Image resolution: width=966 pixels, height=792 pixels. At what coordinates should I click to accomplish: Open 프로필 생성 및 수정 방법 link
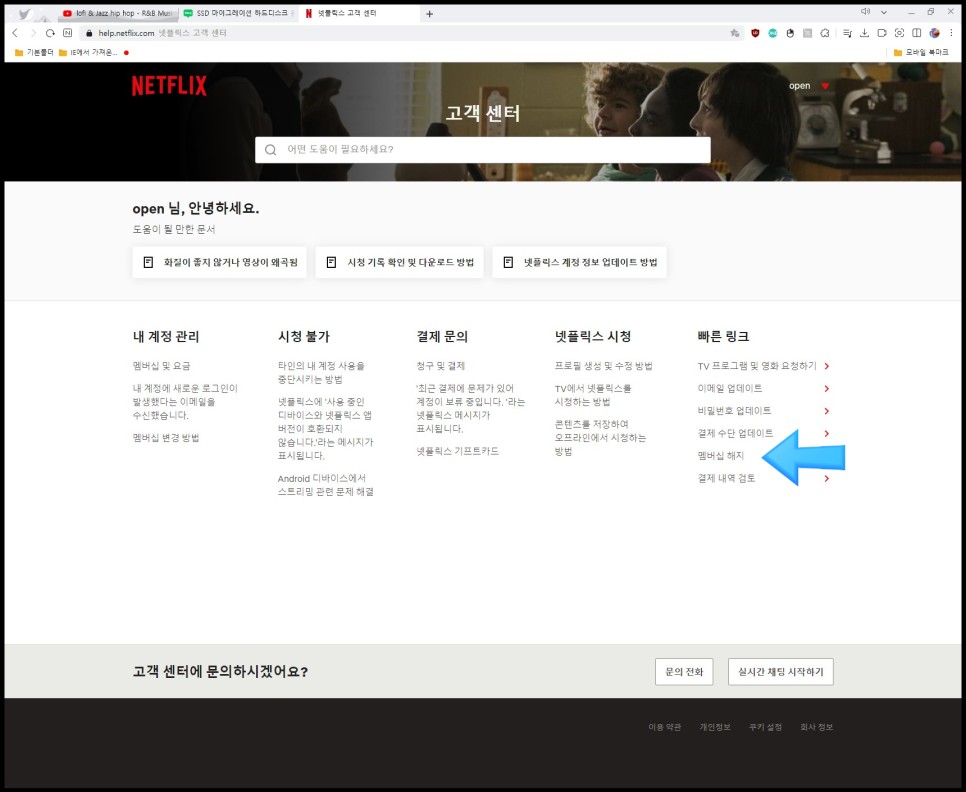click(603, 366)
